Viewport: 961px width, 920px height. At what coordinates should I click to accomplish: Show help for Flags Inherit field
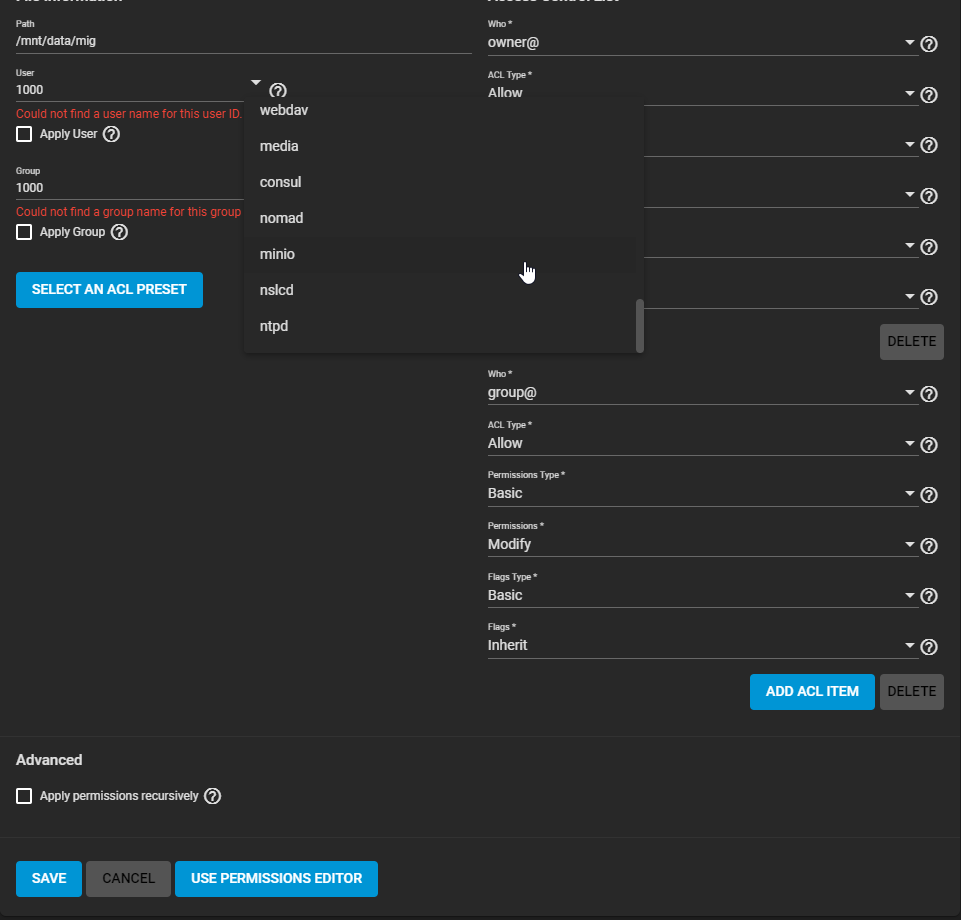(x=929, y=647)
